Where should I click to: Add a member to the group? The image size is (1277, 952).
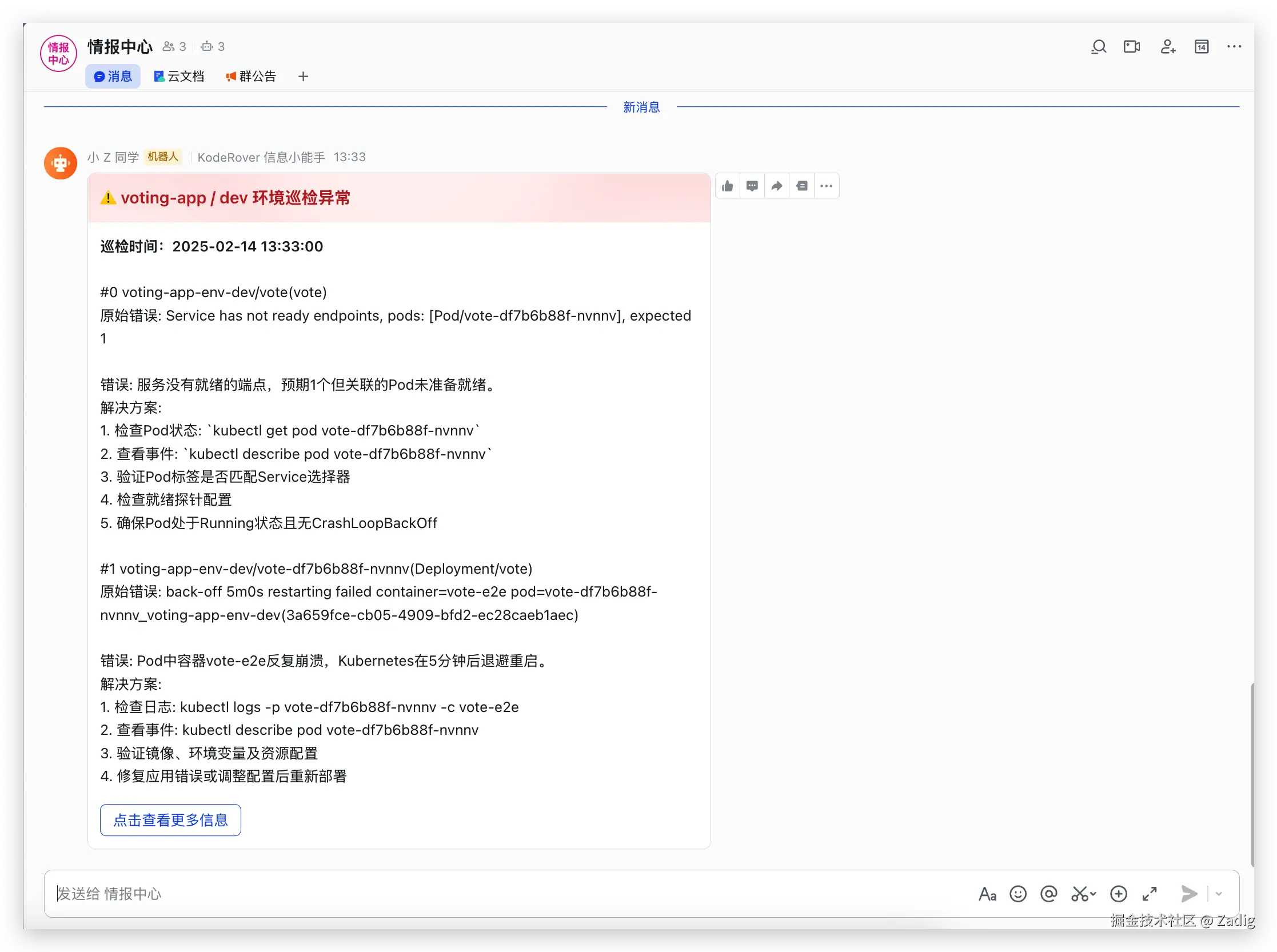(1167, 47)
